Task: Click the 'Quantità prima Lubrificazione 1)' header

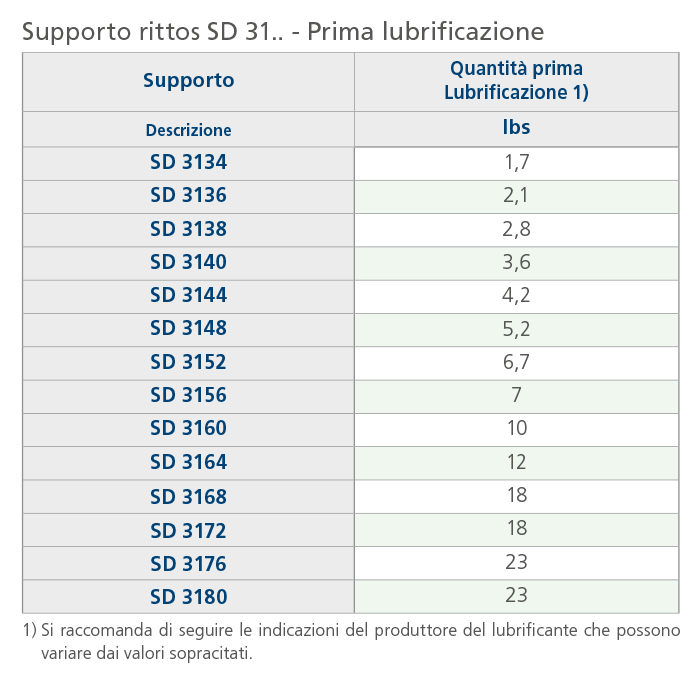Action: click(x=516, y=81)
